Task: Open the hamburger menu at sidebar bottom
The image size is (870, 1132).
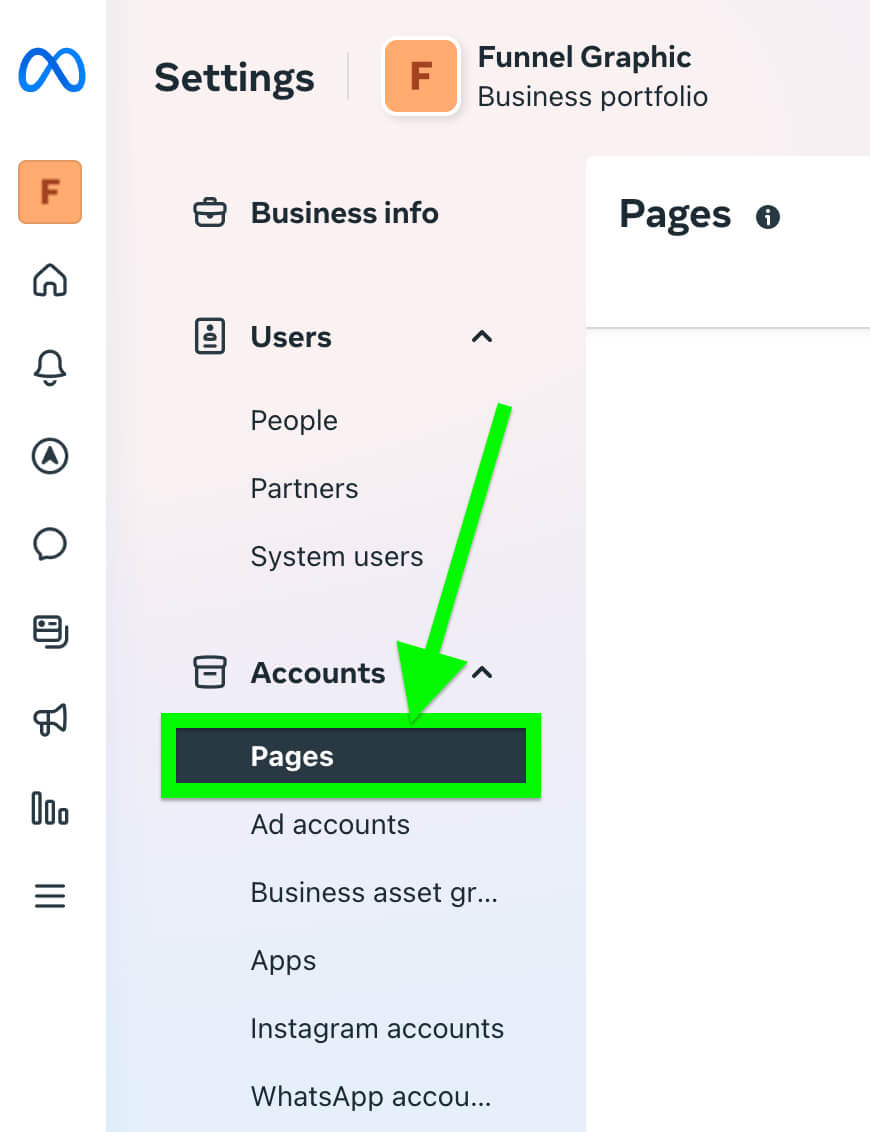Action: point(48,896)
